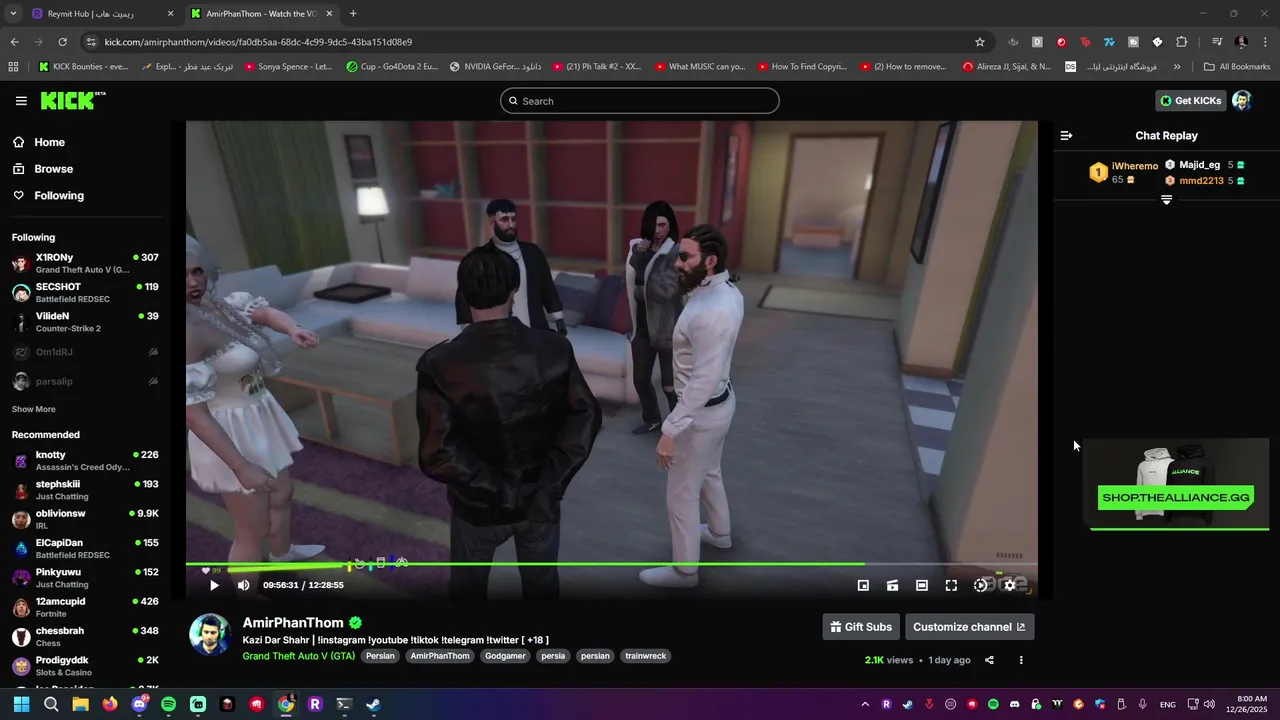Open AmirPhanThom channel name link
This screenshot has width=1280, height=720.
[x=293, y=623]
